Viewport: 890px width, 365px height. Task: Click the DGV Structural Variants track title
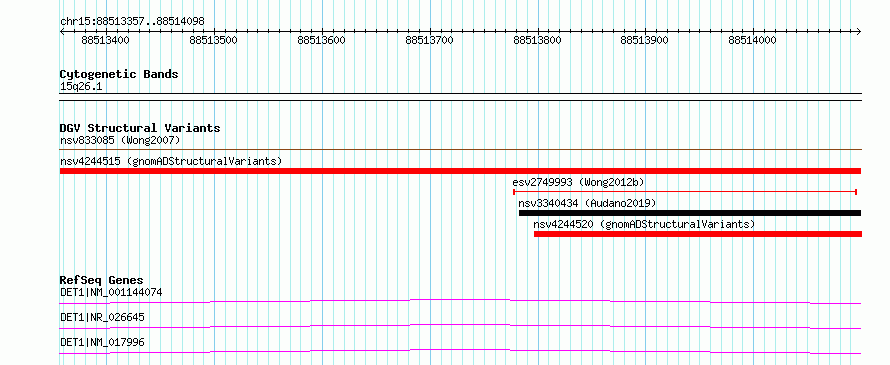point(140,128)
